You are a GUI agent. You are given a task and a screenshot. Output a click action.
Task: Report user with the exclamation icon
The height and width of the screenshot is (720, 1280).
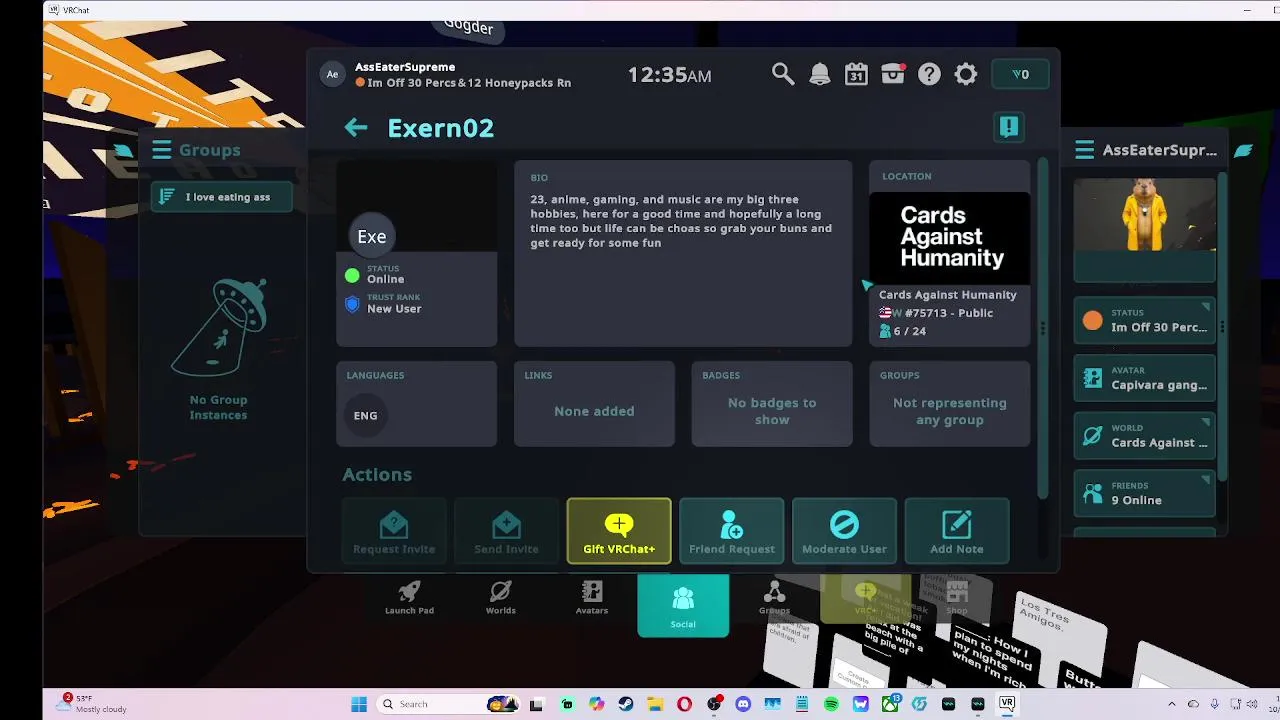coord(1008,127)
